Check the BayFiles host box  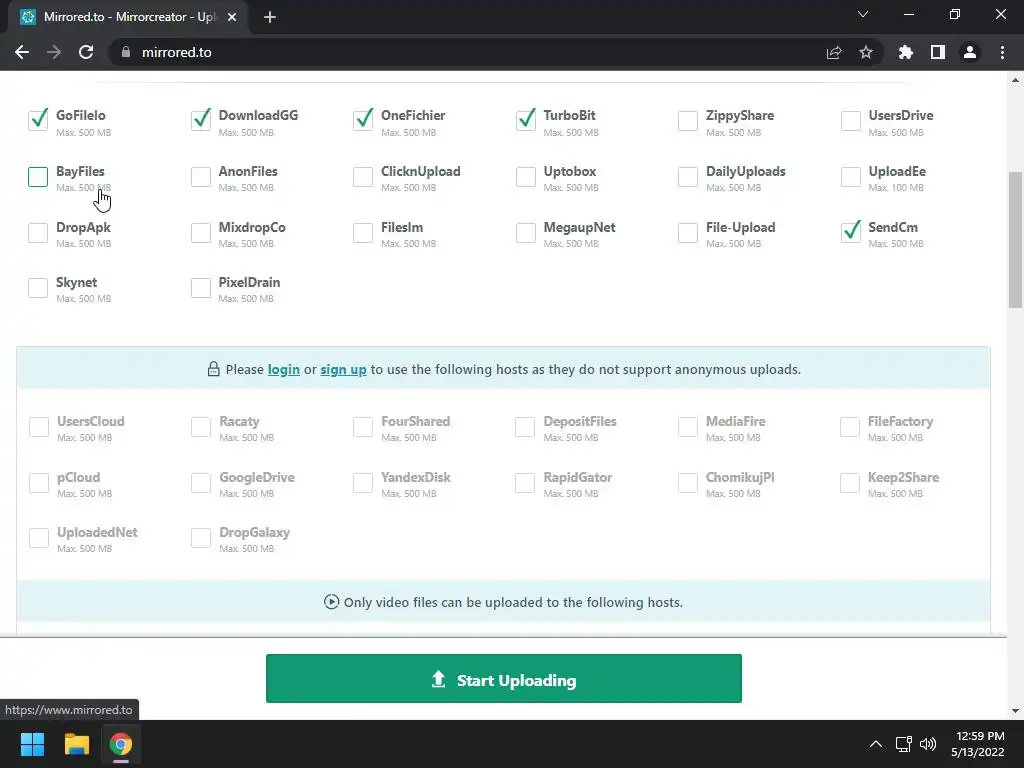38,176
